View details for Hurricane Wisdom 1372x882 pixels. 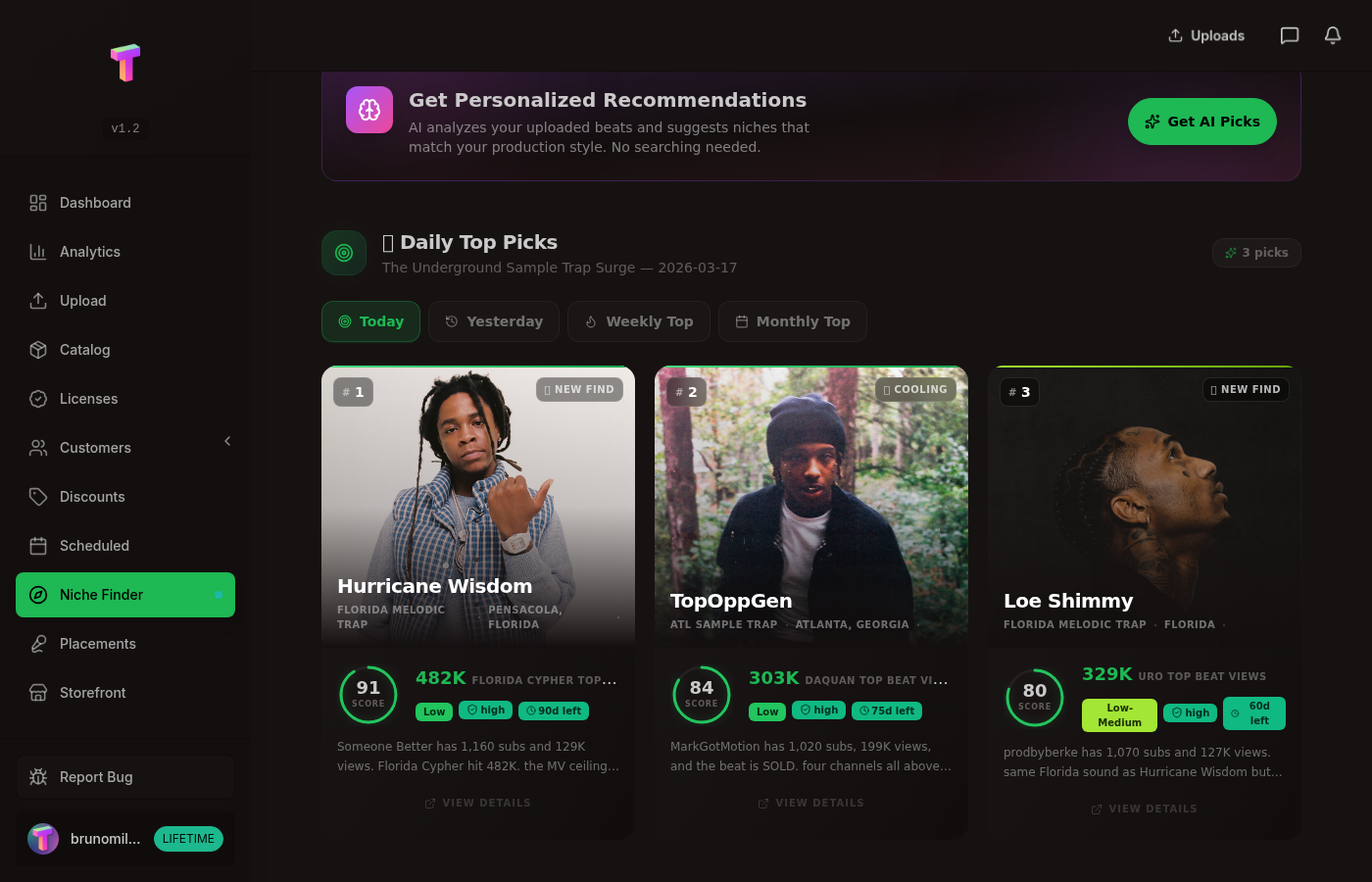coord(477,803)
